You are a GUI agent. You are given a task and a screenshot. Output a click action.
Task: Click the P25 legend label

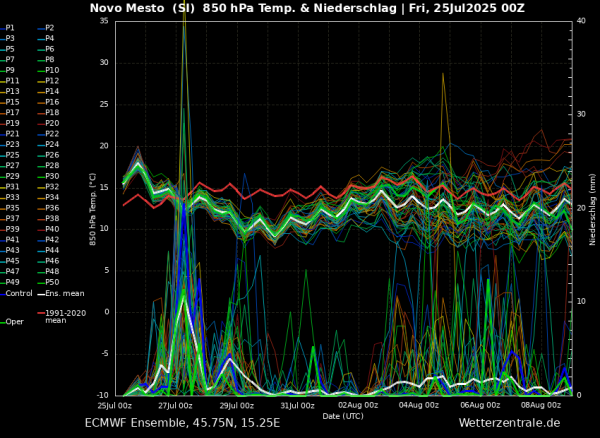pyautogui.click(x=12, y=155)
